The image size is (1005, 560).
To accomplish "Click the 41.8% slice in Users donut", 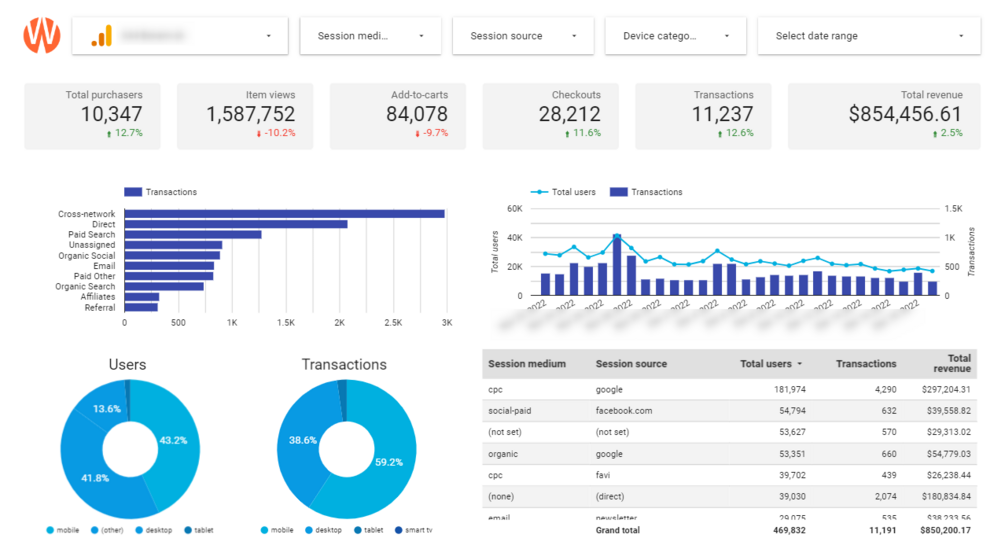I will 95,477.
